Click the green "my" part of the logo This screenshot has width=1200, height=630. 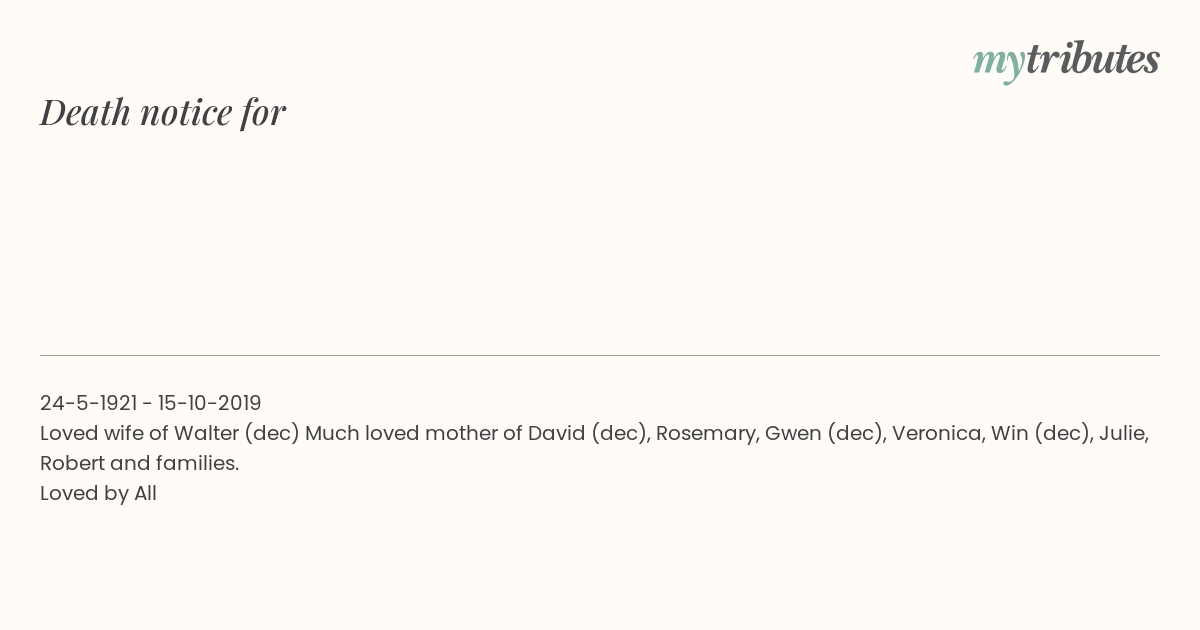click(998, 62)
